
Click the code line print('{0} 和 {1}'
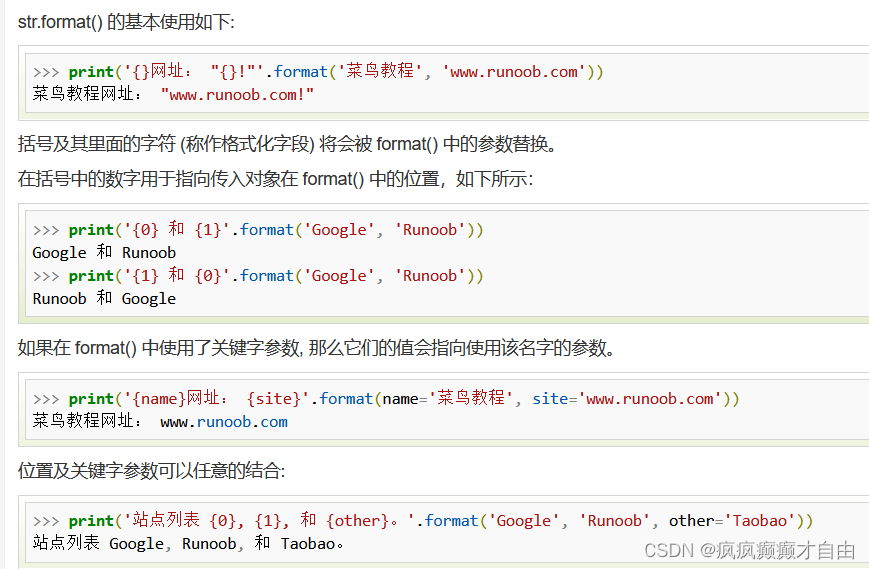point(258,229)
